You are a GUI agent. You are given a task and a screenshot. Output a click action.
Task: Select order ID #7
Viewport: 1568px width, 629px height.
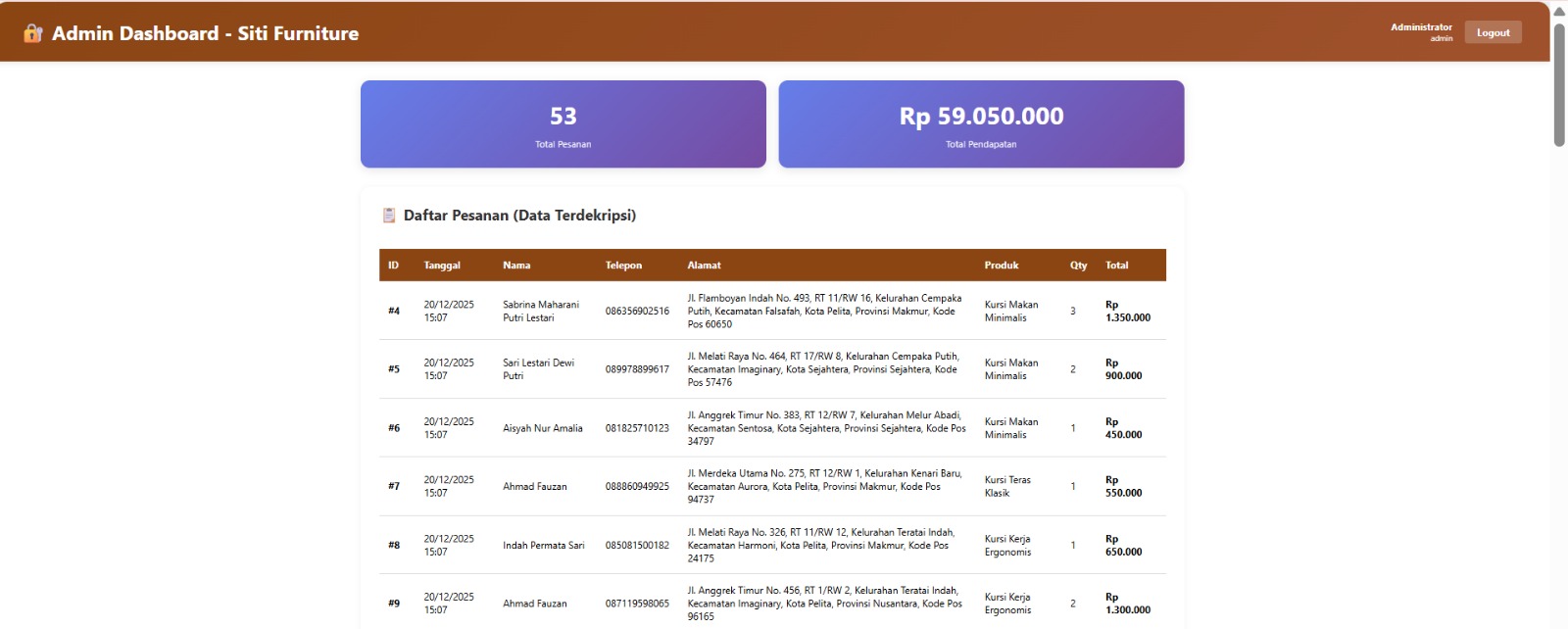tap(394, 486)
